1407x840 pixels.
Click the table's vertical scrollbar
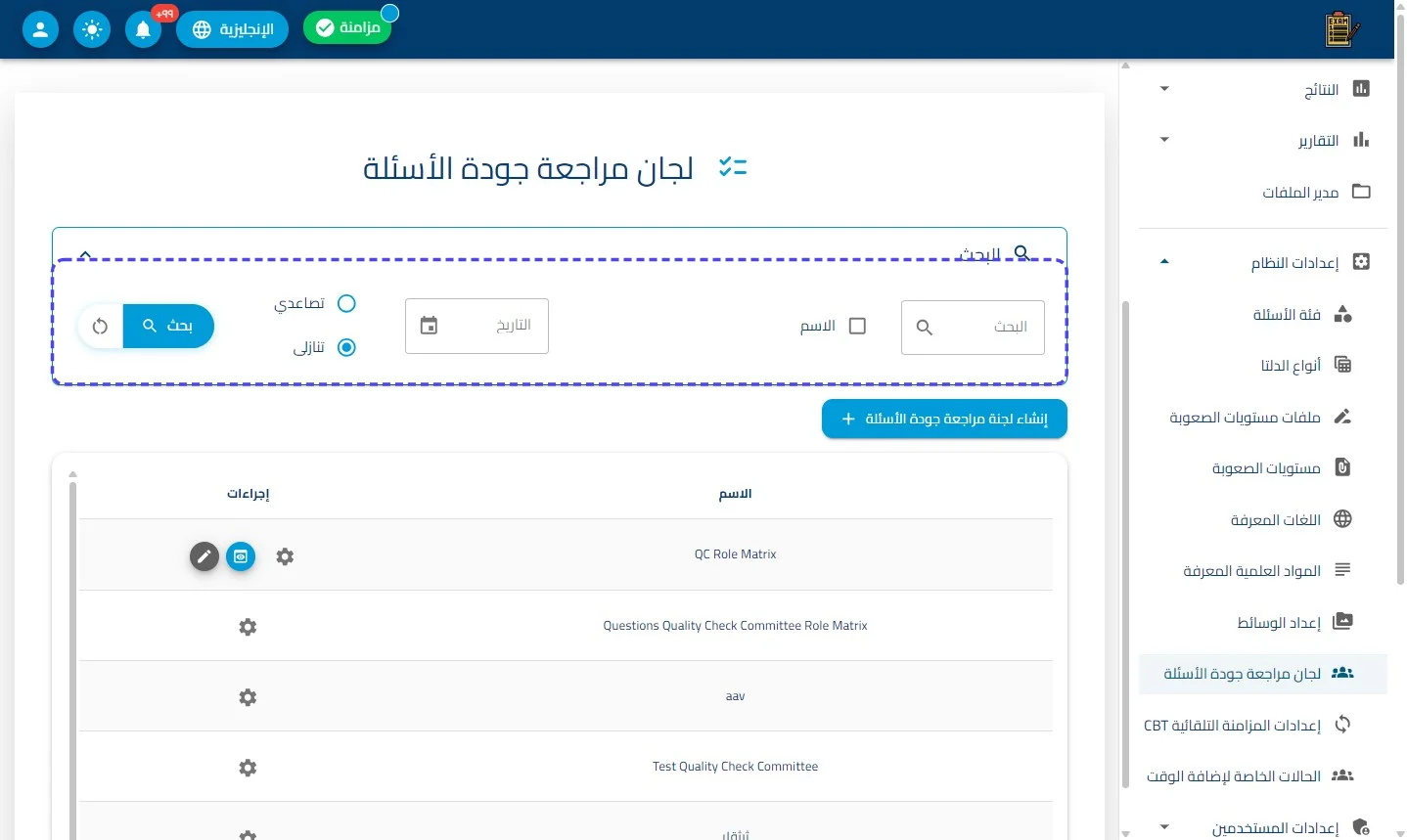pos(72,660)
